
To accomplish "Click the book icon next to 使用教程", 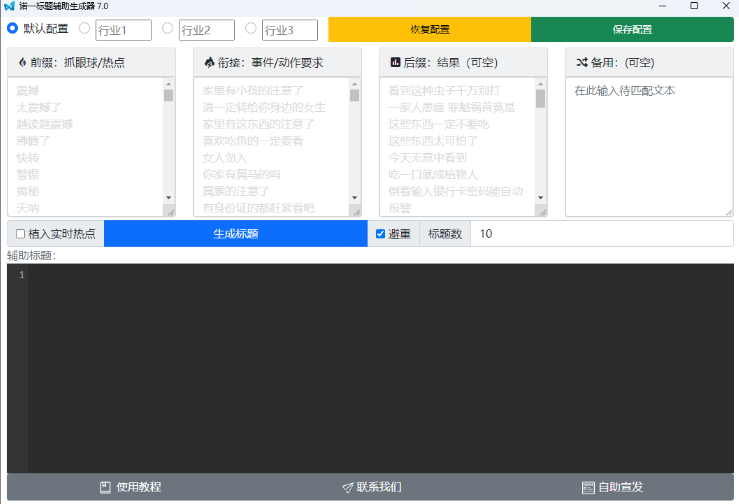I will coord(105,488).
